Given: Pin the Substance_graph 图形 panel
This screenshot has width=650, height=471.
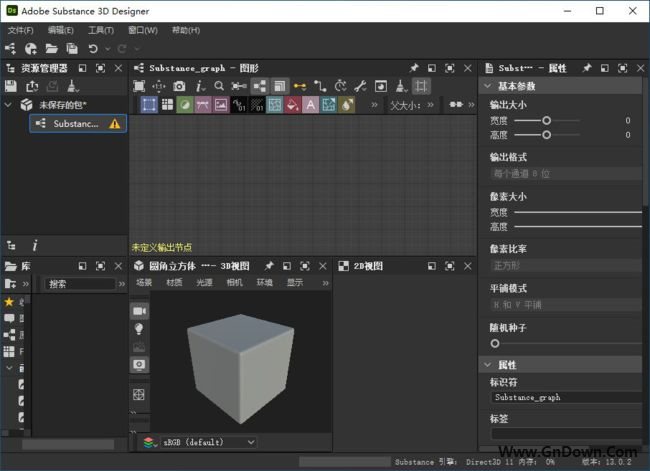Looking at the screenshot, I should click(x=414, y=68).
